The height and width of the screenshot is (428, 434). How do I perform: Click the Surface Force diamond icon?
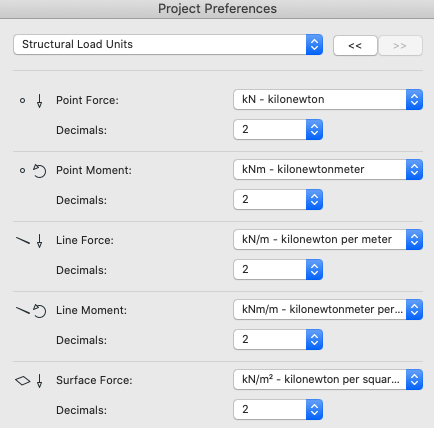tap(23, 380)
